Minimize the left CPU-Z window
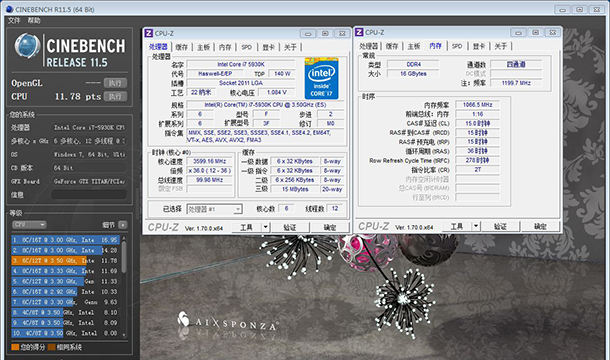This screenshot has height=360, width=610. [308, 33]
